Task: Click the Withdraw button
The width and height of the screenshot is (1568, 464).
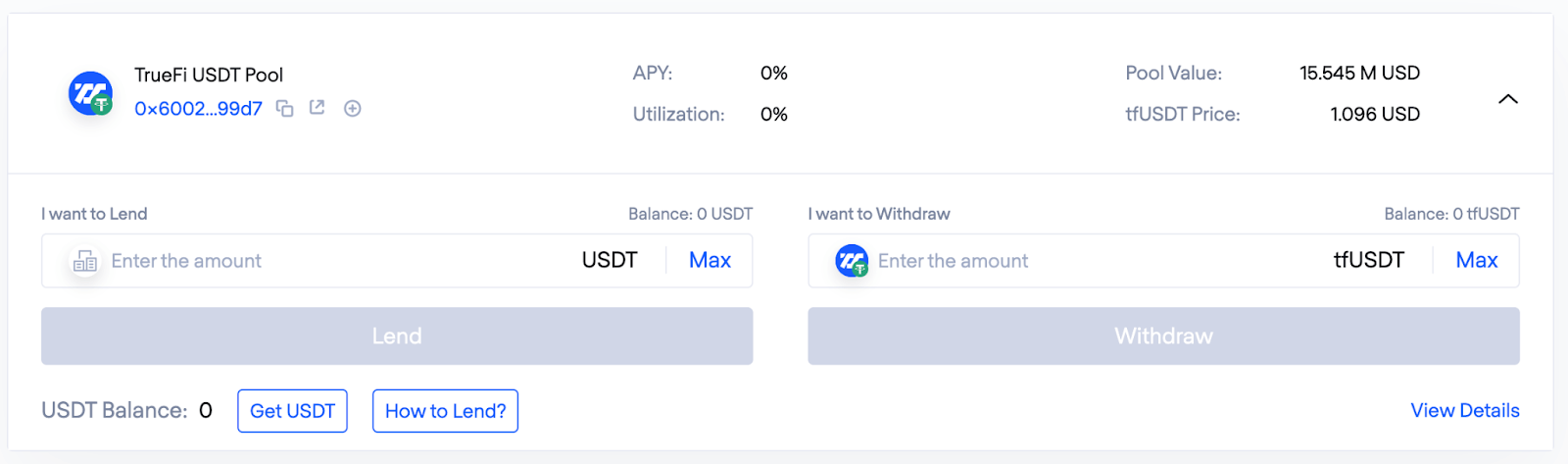Action: (1163, 336)
